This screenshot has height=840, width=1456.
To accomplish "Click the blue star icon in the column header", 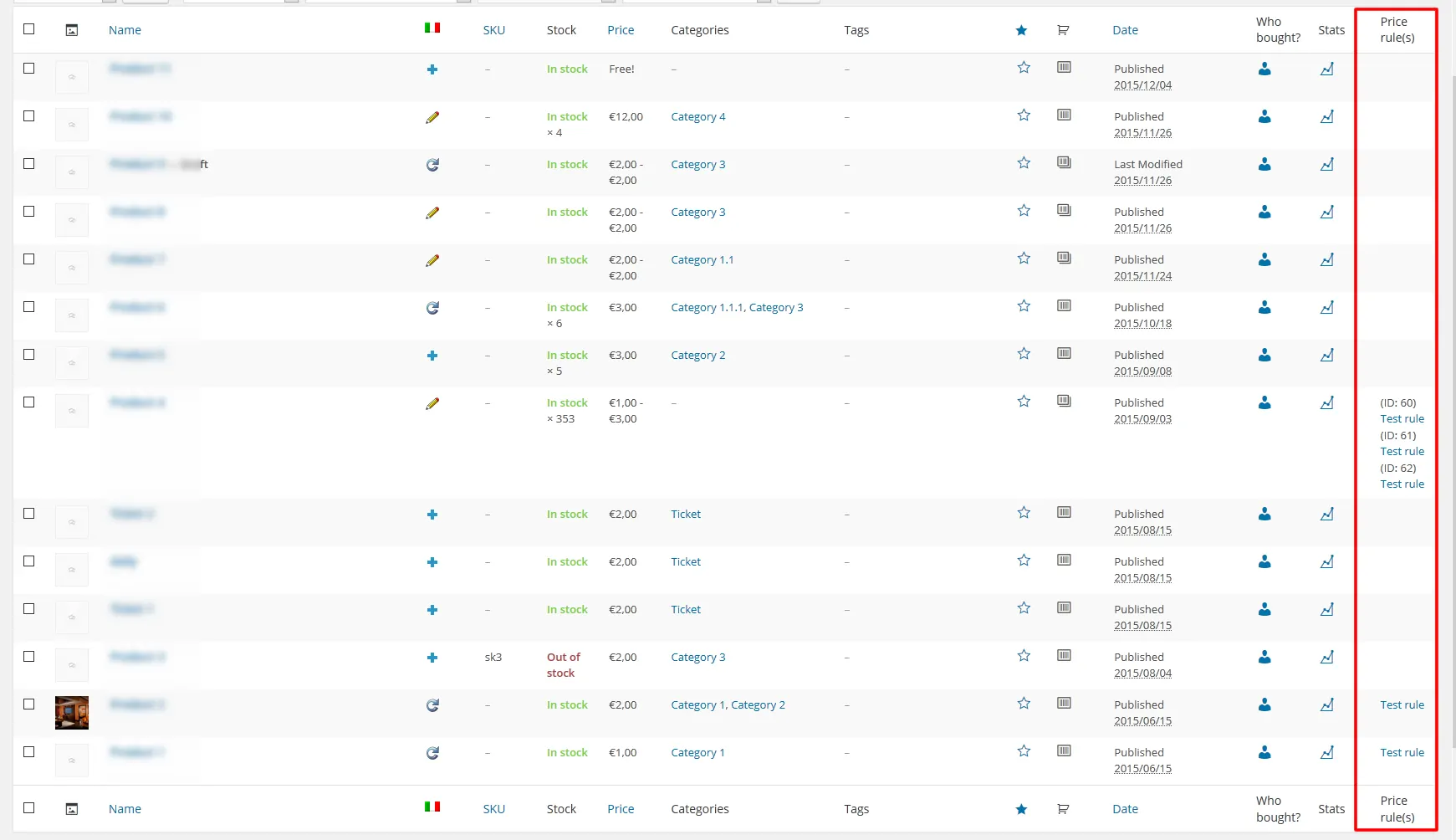I will [x=1021, y=29].
